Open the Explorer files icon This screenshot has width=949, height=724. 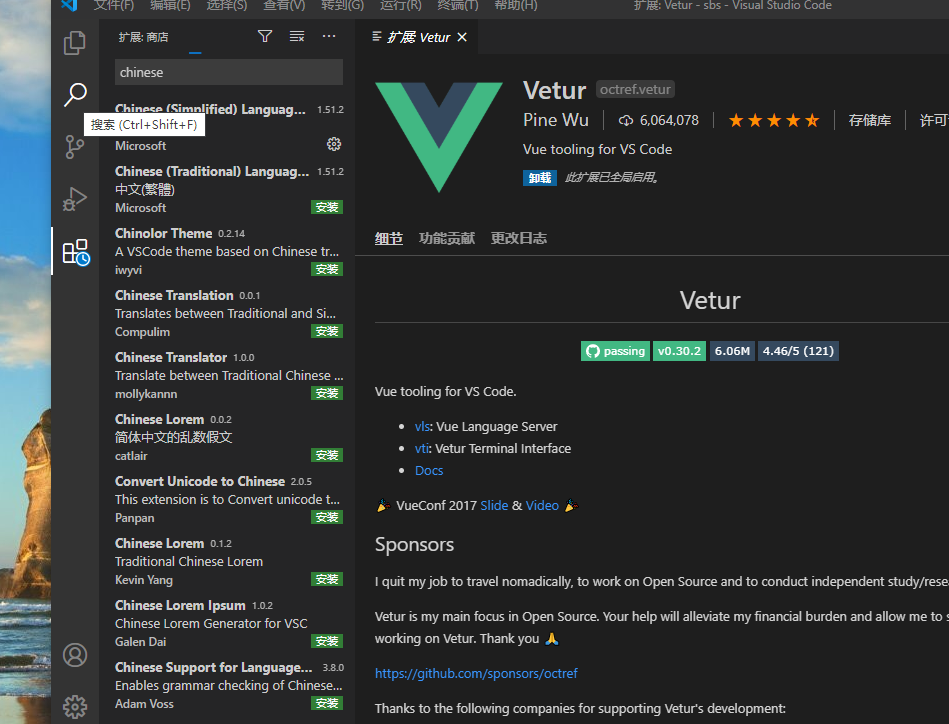click(x=75, y=43)
